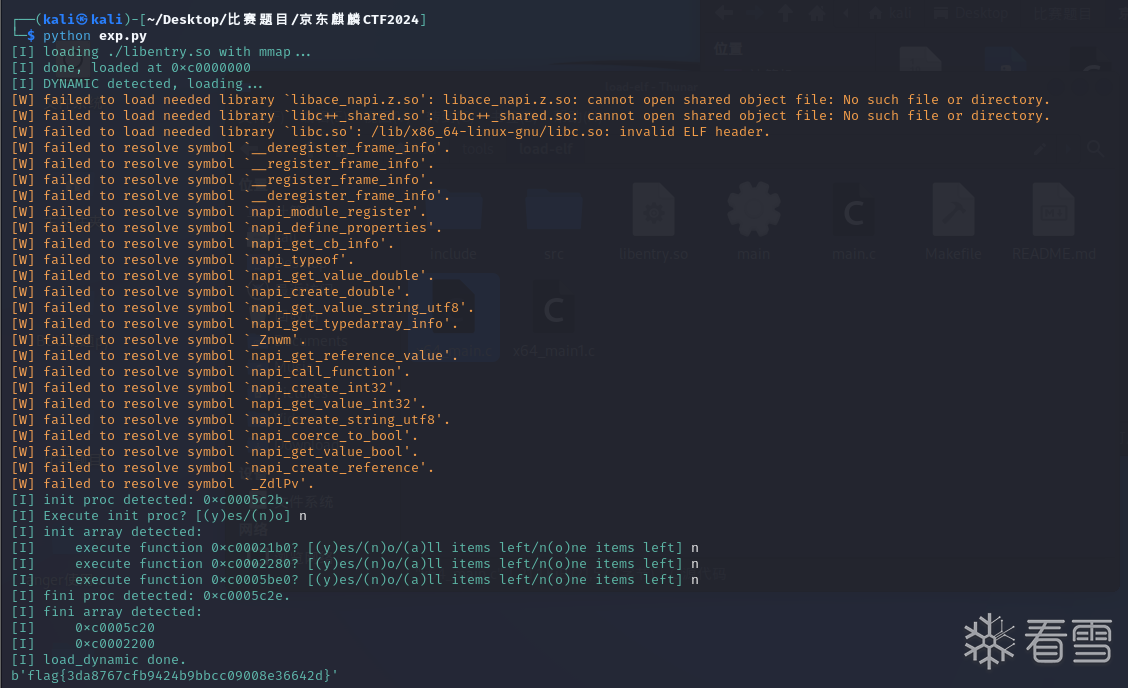
Task: Click the napi_get_cb_info warning line
Action: [x=203, y=243]
